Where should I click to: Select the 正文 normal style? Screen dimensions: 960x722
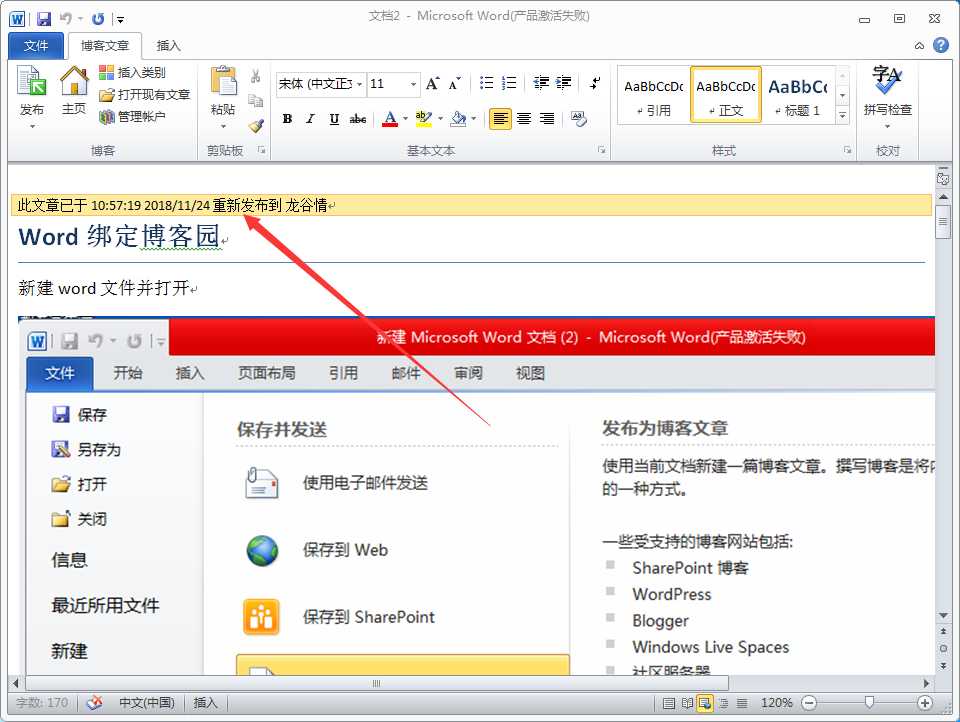pos(726,96)
